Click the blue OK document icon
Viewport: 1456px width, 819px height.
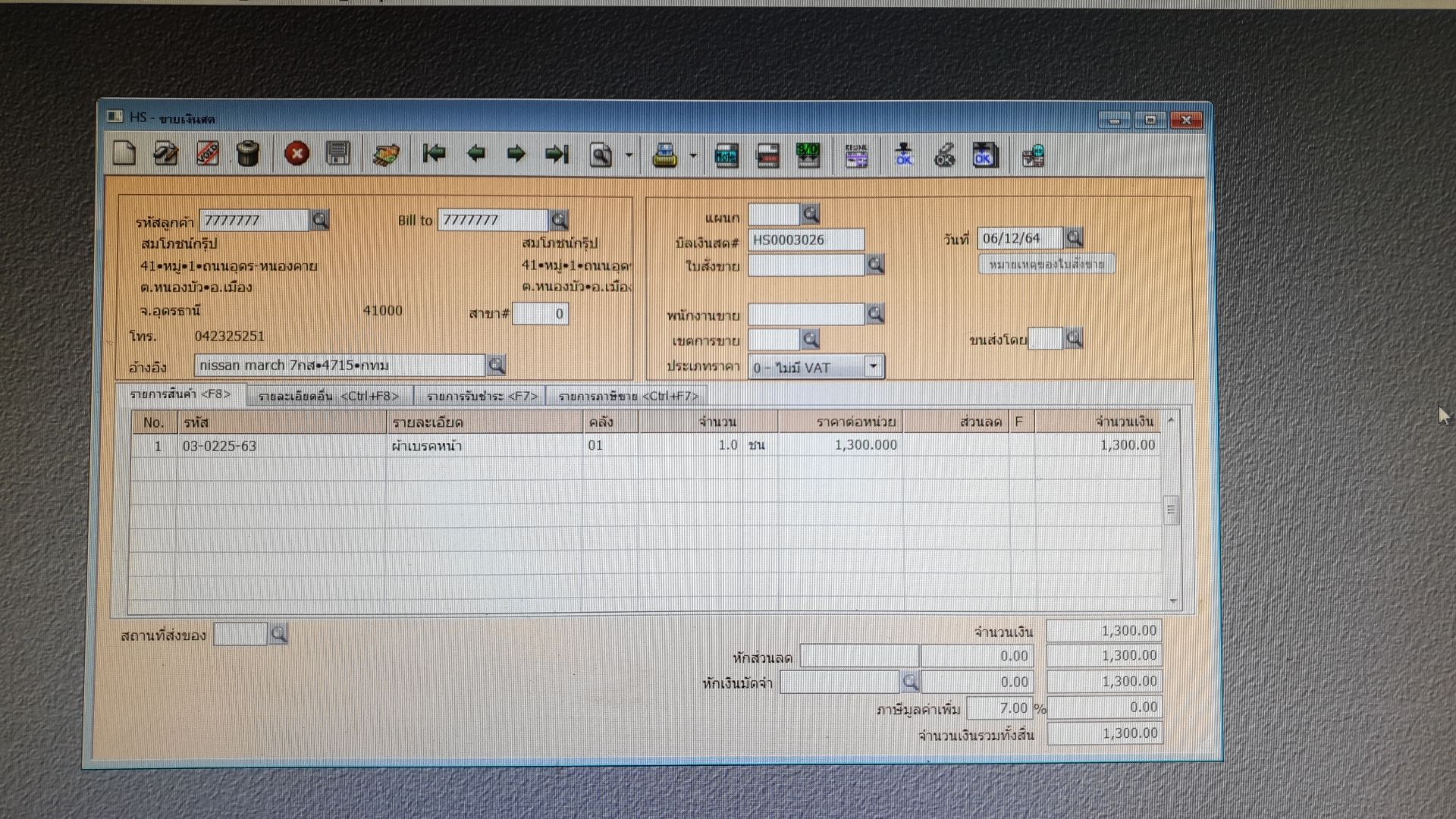pyautogui.click(x=985, y=155)
